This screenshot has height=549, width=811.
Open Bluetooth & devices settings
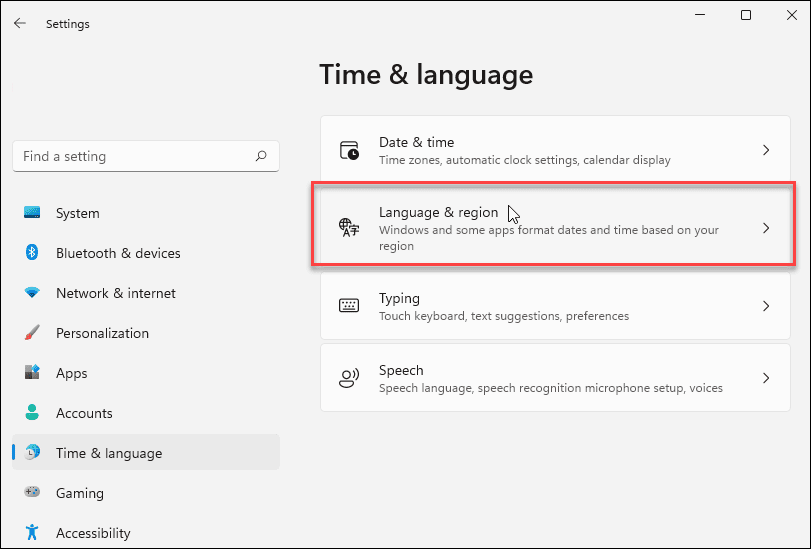(118, 253)
